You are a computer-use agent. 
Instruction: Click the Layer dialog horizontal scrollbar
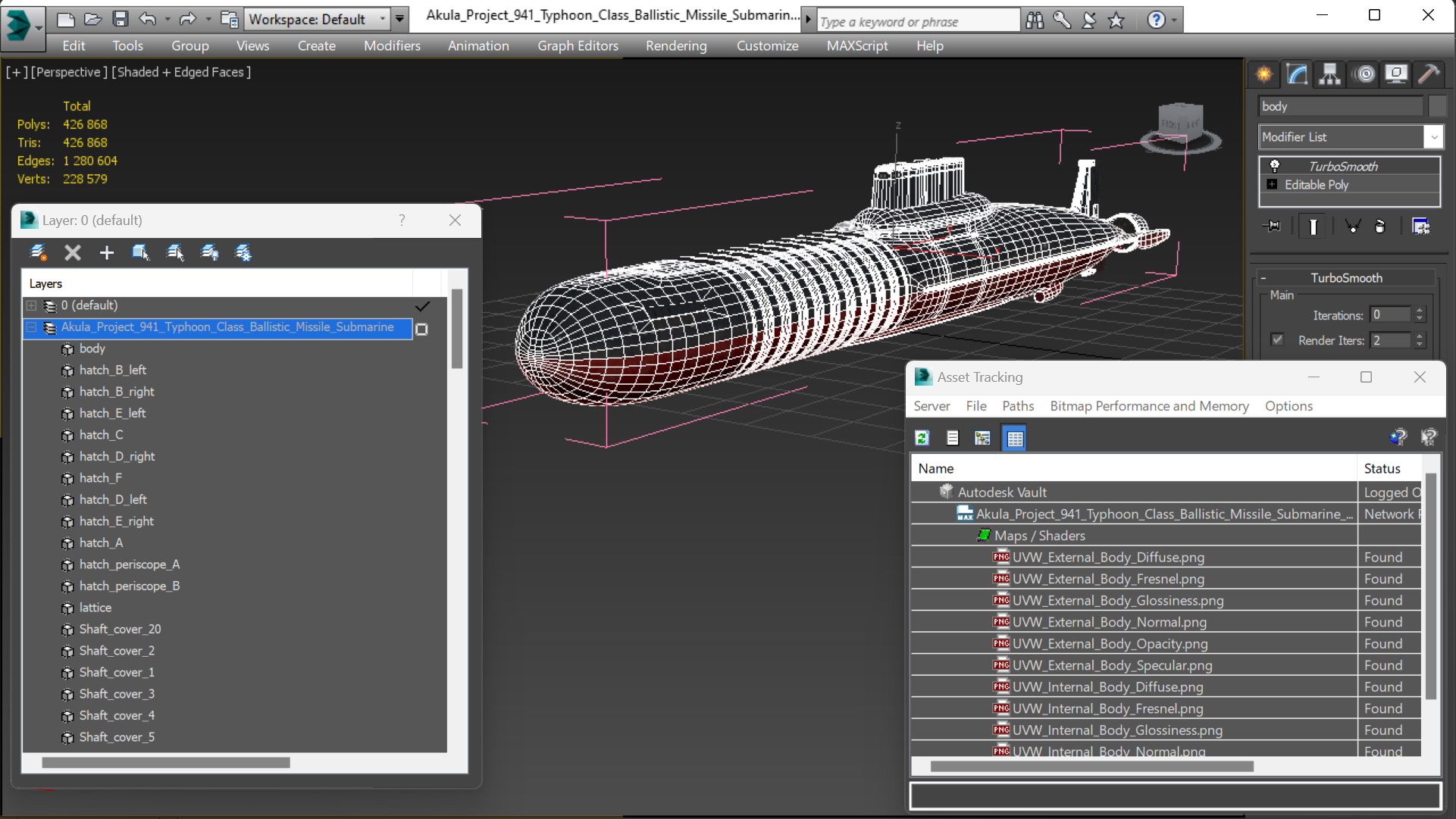pyautogui.click(x=166, y=763)
